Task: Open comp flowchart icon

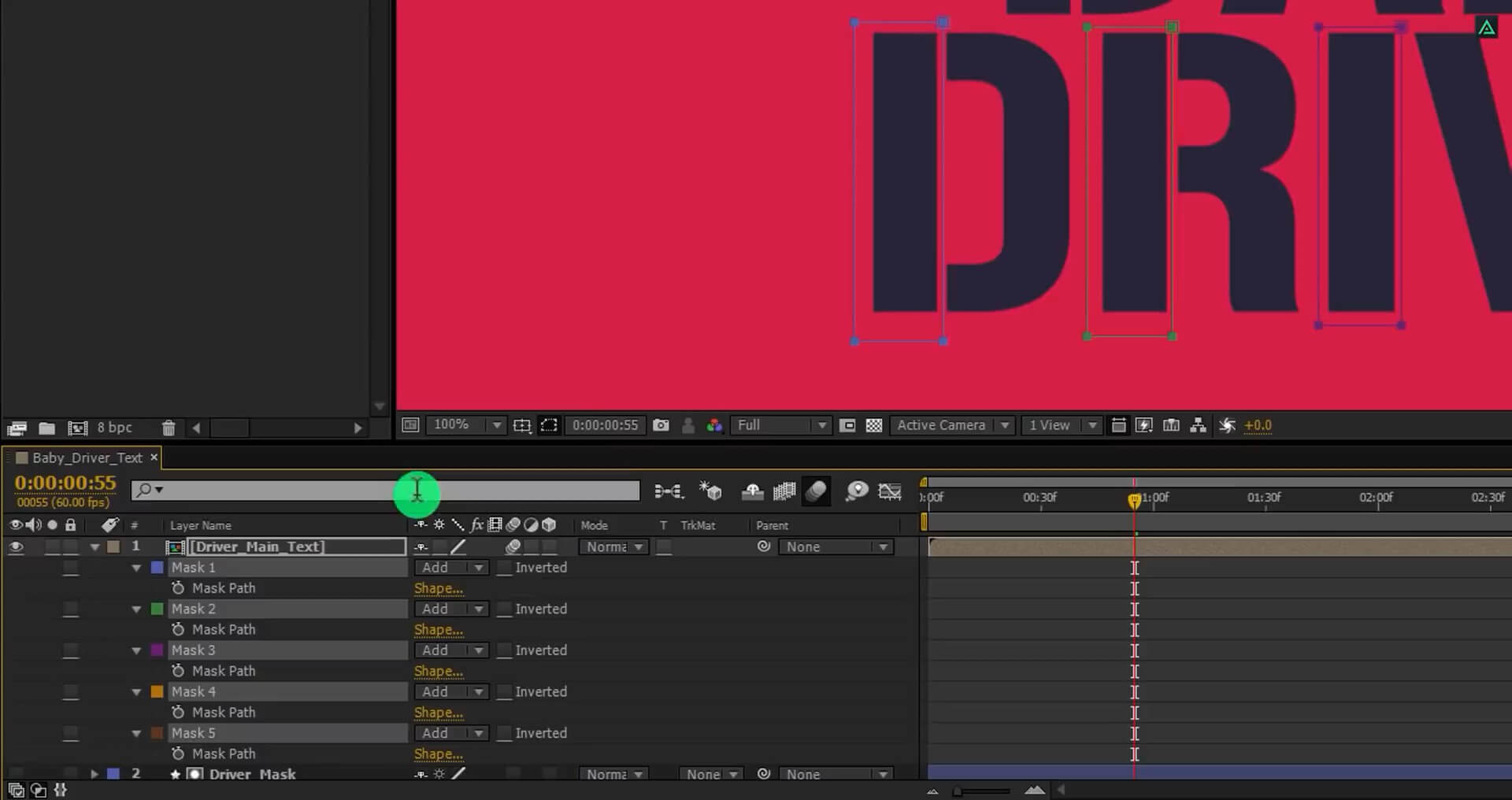Action: 1199,425
